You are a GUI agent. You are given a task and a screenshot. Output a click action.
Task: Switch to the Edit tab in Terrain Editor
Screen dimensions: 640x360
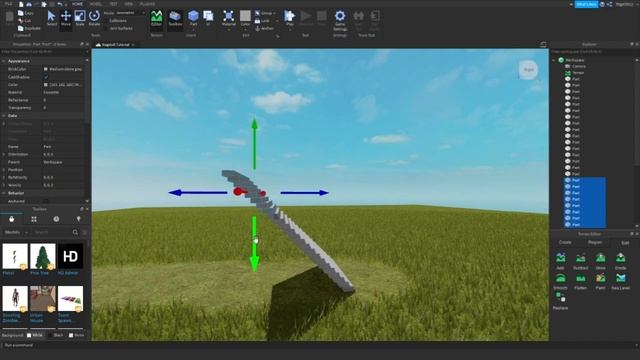tap(625, 242)
